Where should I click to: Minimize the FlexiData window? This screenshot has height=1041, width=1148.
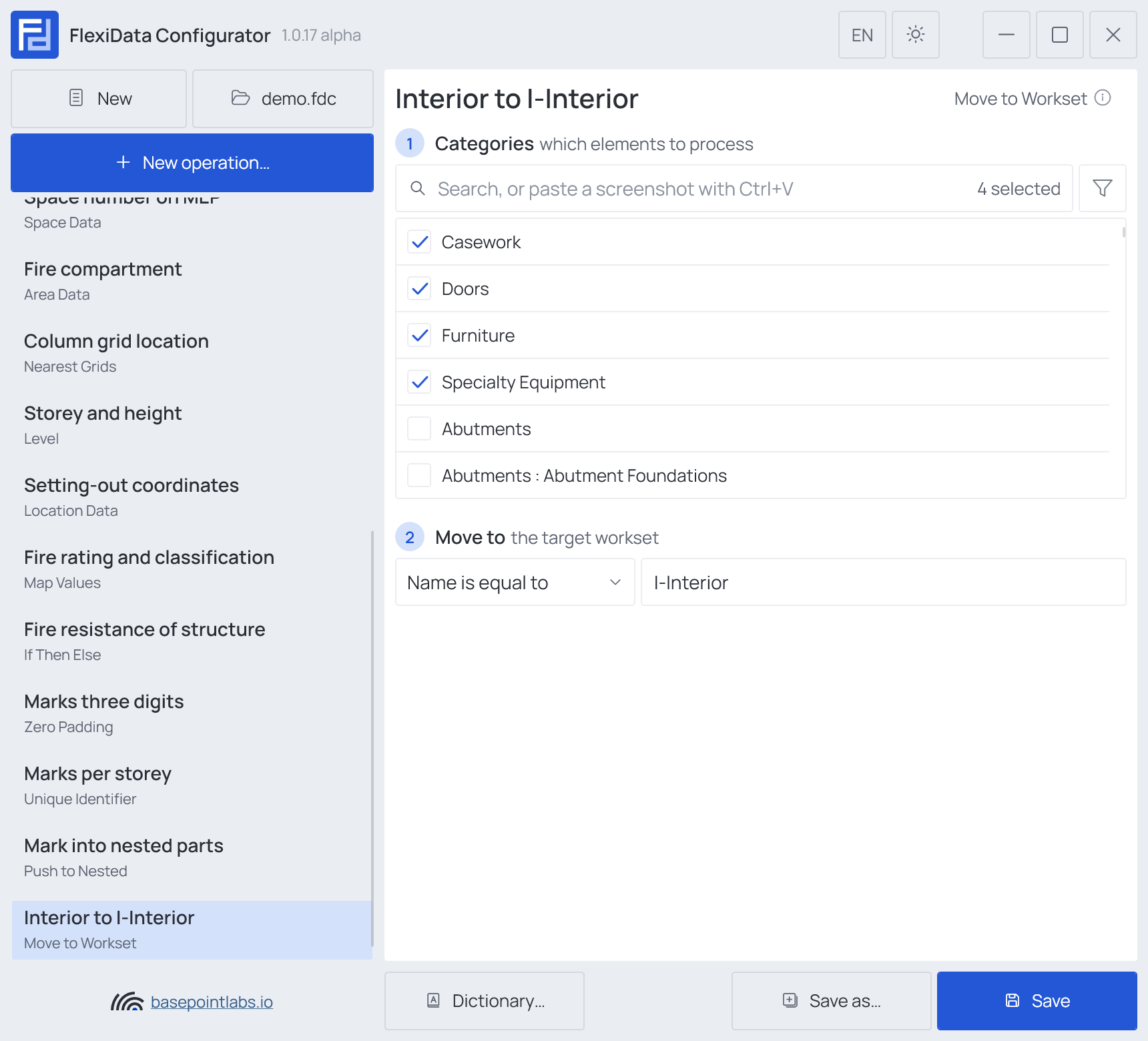(x=1007, y=35)
